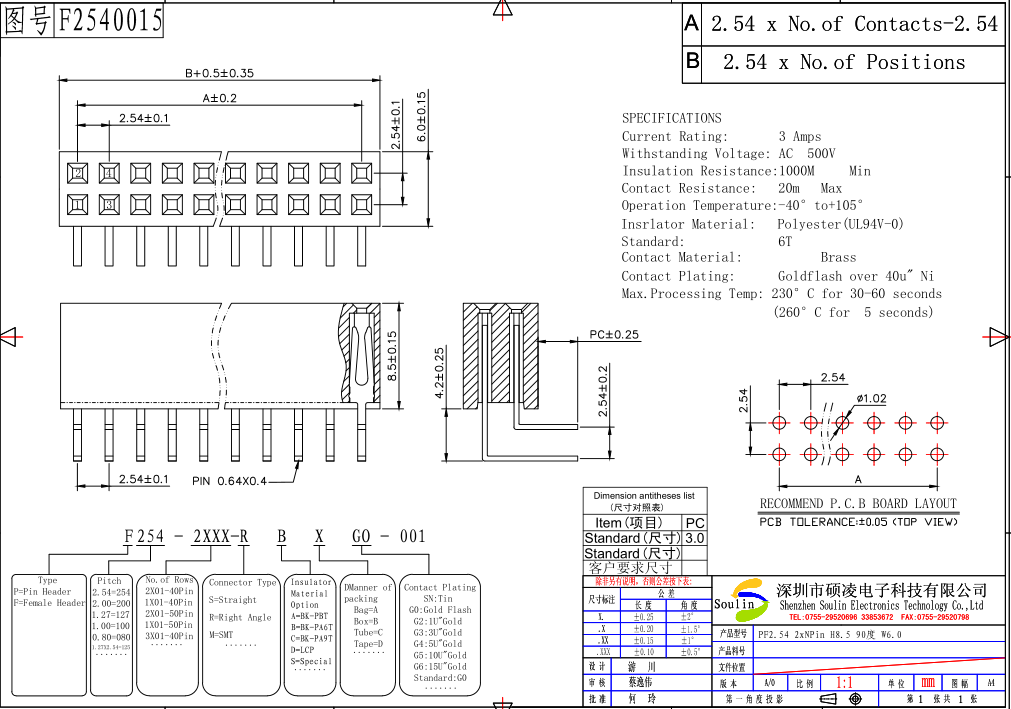Click drawing number F2540015

click(110, 20)
